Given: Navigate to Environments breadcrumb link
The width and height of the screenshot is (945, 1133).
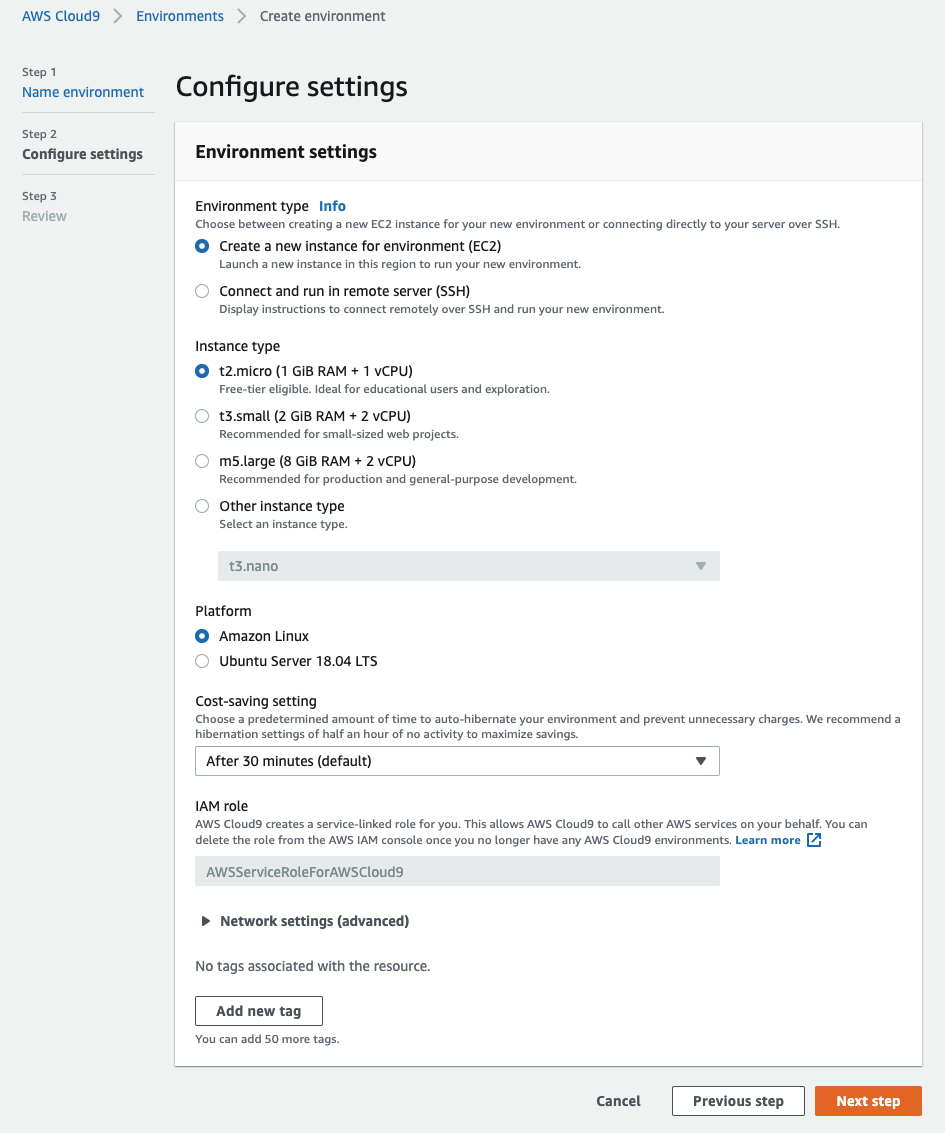Looking at the screenshot, I should [x=180, y=16].
